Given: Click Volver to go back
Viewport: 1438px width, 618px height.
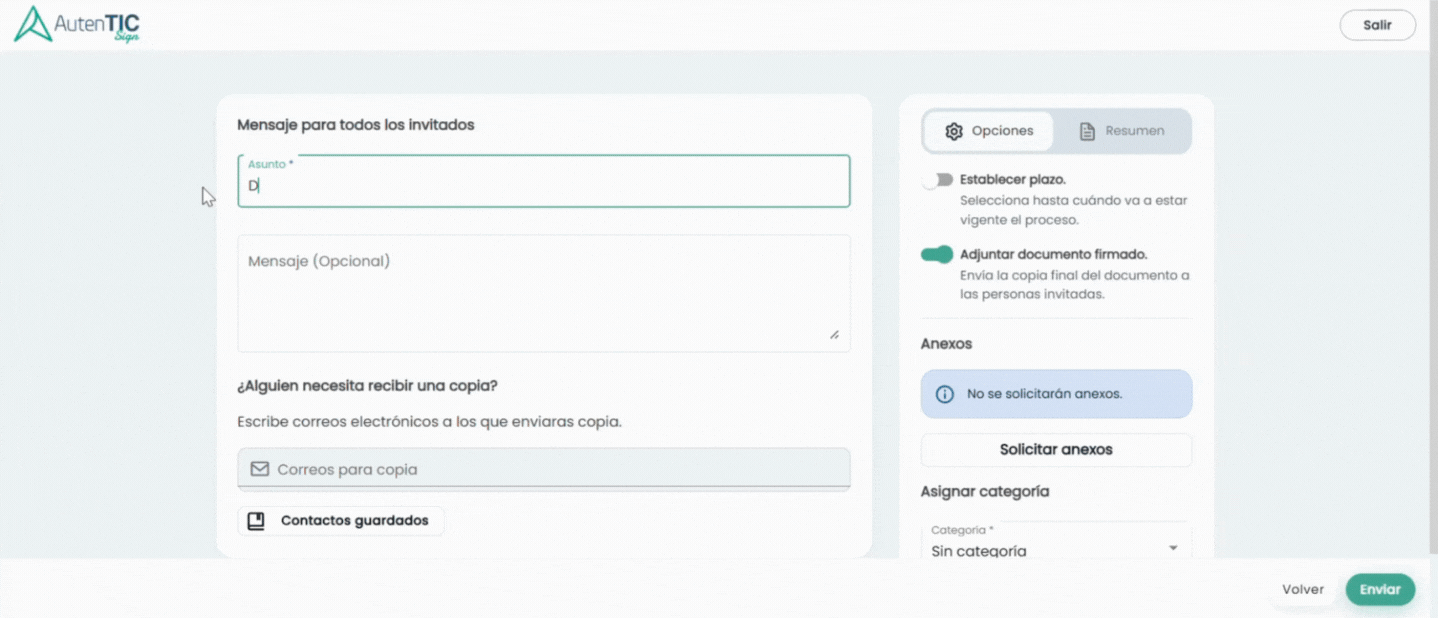Looking at the screenshot, I should pyautogui.click(x=1302, y=590).
